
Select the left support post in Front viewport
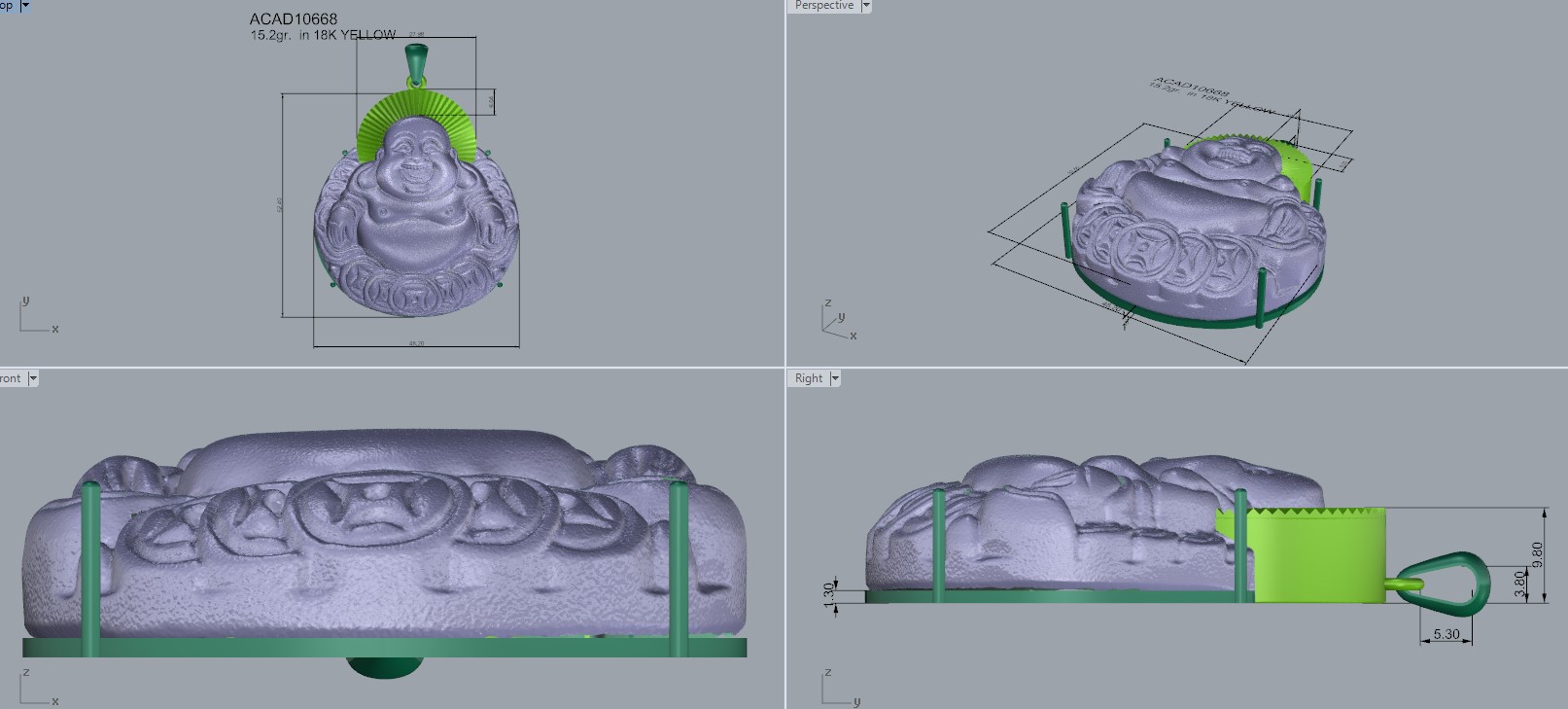pos(90,567)
